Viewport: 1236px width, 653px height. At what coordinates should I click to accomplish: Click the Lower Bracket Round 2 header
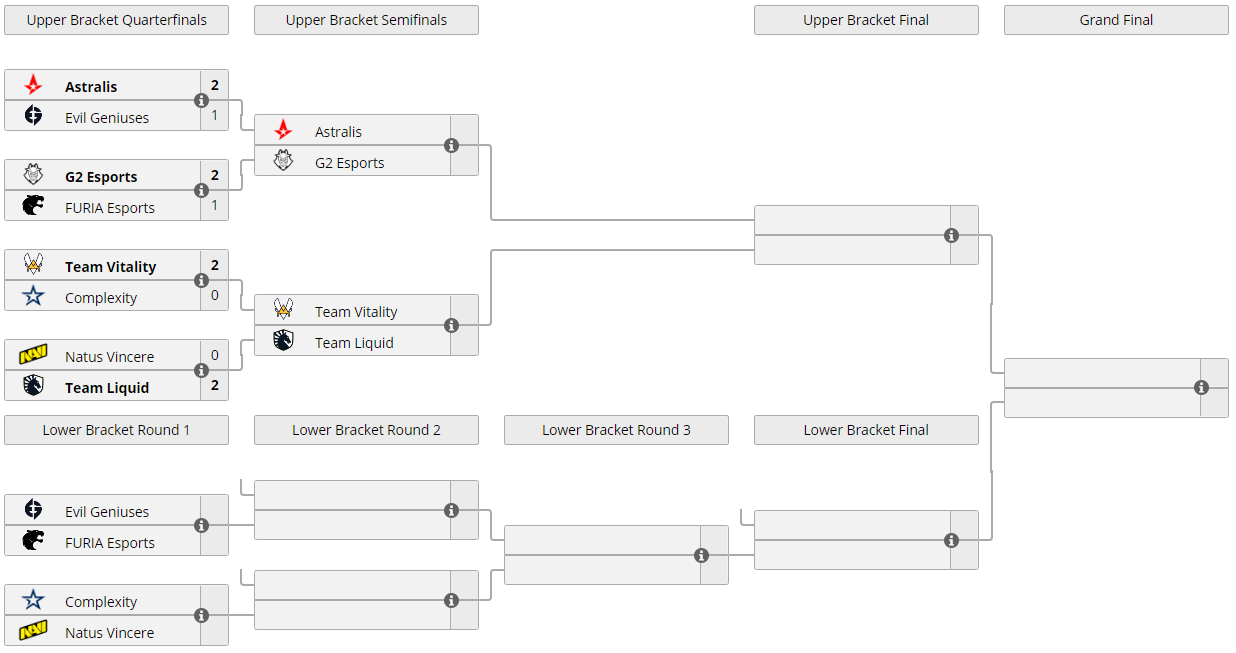(x=366, y=430)
